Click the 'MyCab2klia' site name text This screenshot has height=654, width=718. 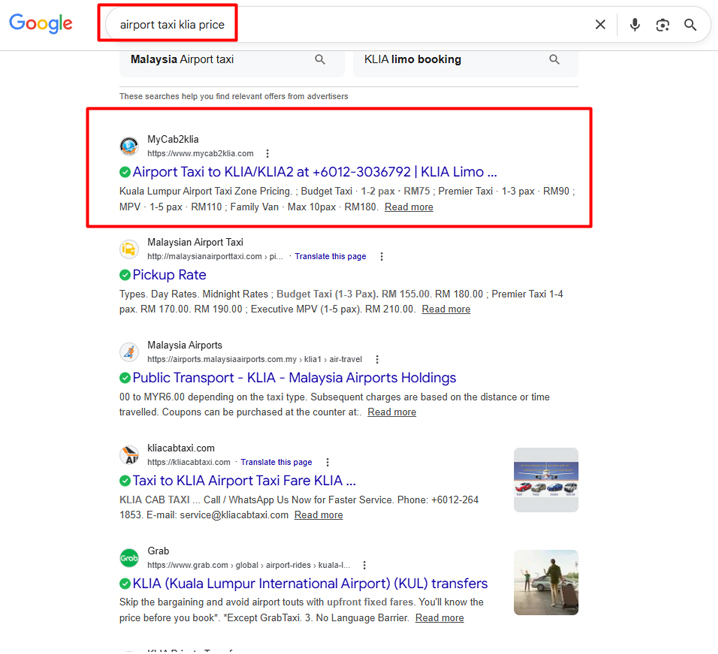[x=173, y=139]
